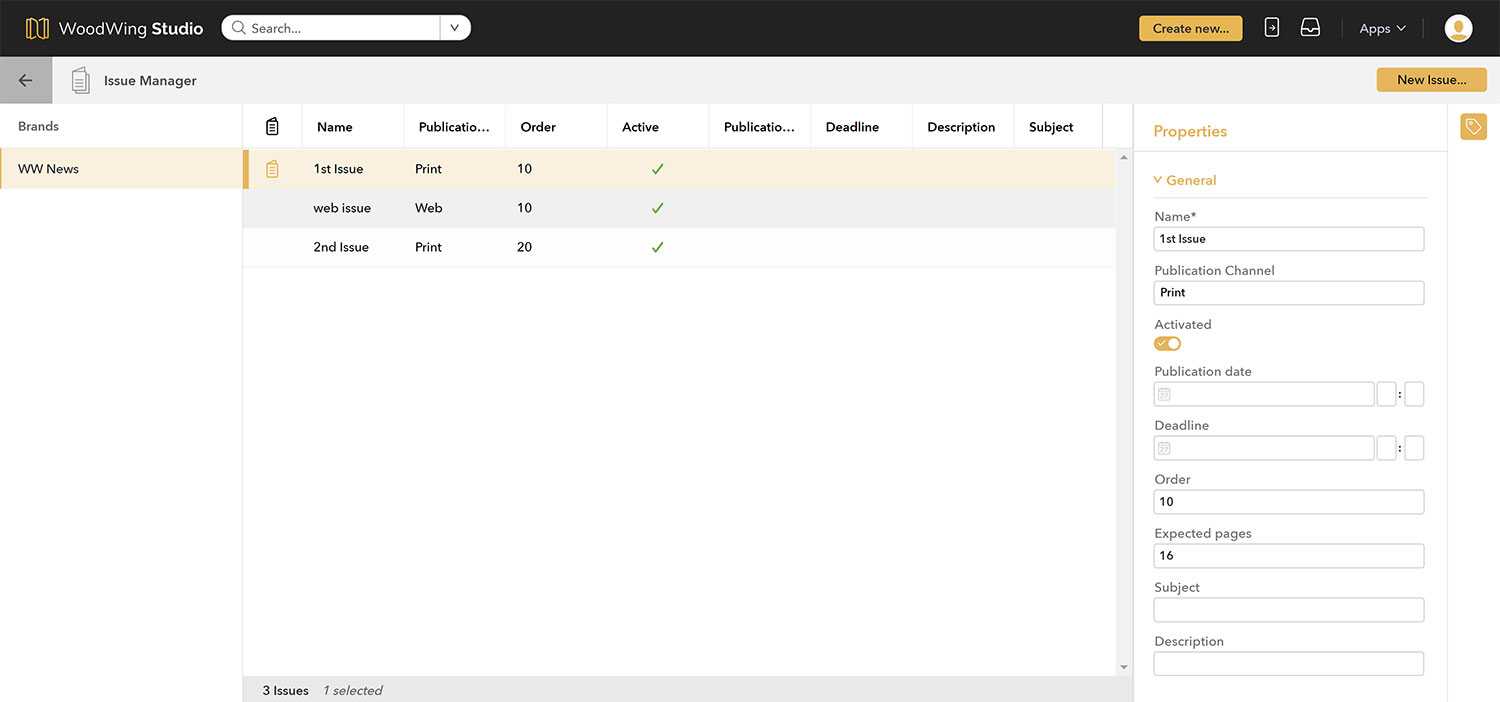Collapse the General properties section
The height and width of the screenshot is (702, 1500).
1185,181
